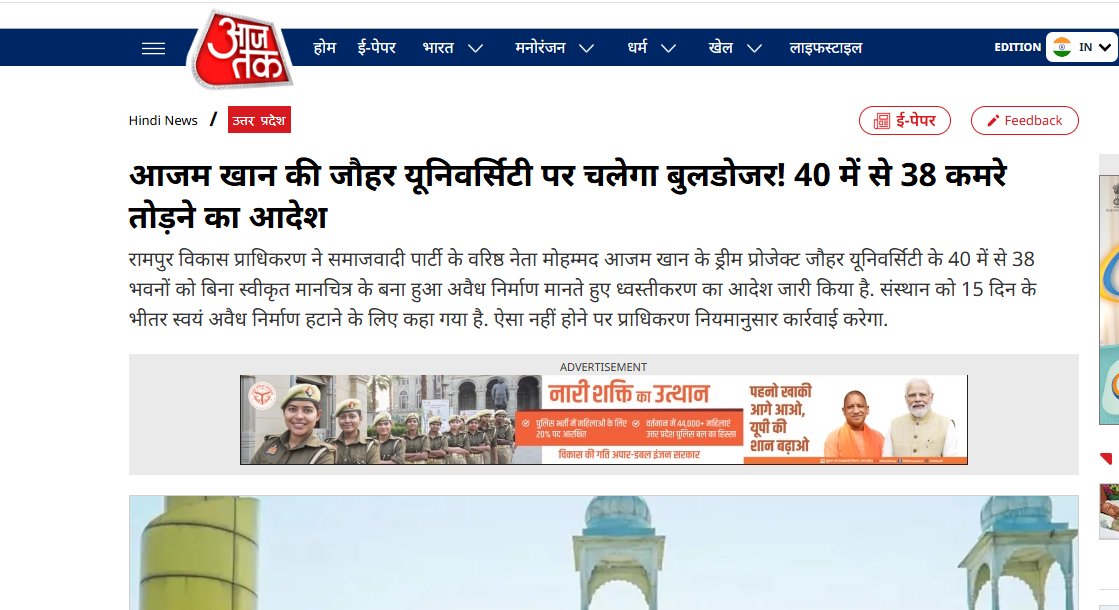
Task: Open the IN edition selector dropdown
Action: coord(1082,47)
